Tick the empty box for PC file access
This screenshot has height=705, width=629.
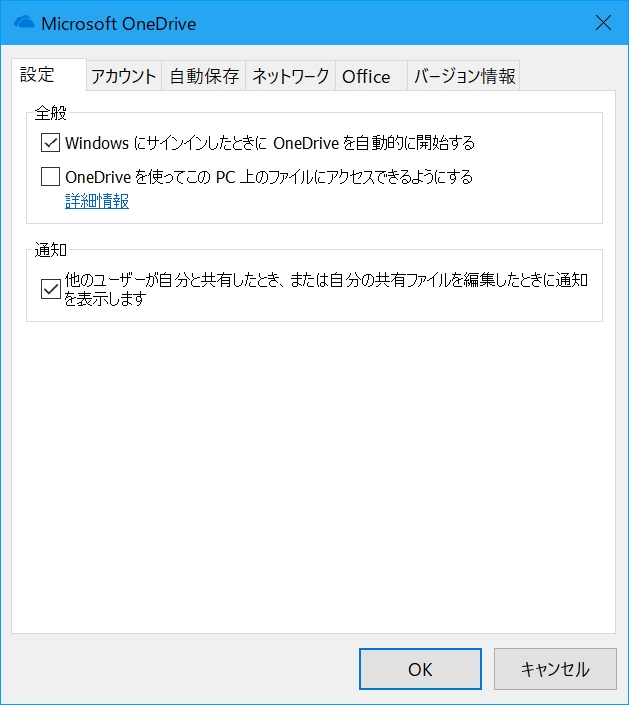pyautogui.click(x=50, y=177)
